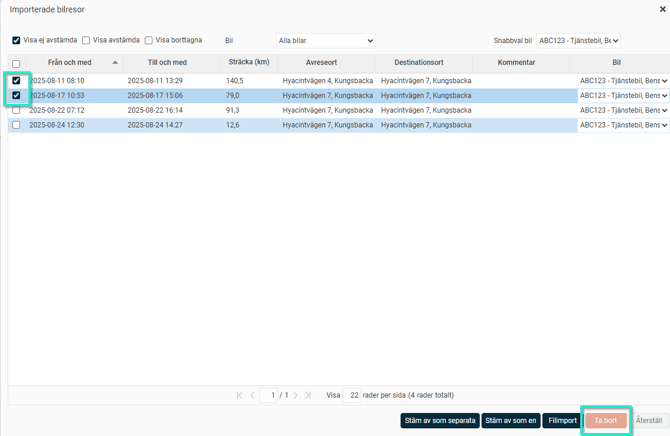Screen dimensions: 670x436
Task: Click the Filimport button
Action: pyautogui.click(x=563, y=421)
